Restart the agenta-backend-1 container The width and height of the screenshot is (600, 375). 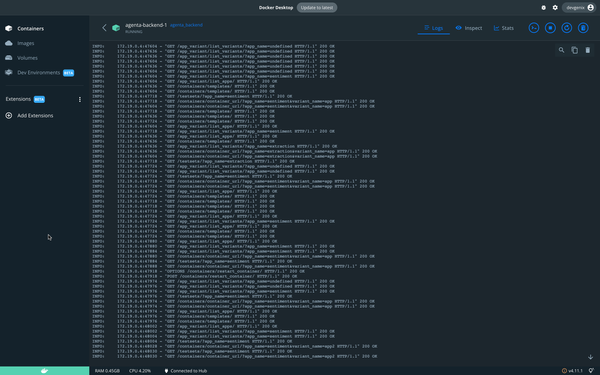tap(567, 28)
